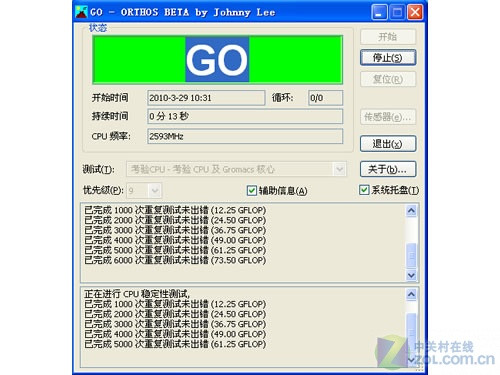Click the upper log scrollbar thumb
Screen dimensions: 500x375
[411, 255]
